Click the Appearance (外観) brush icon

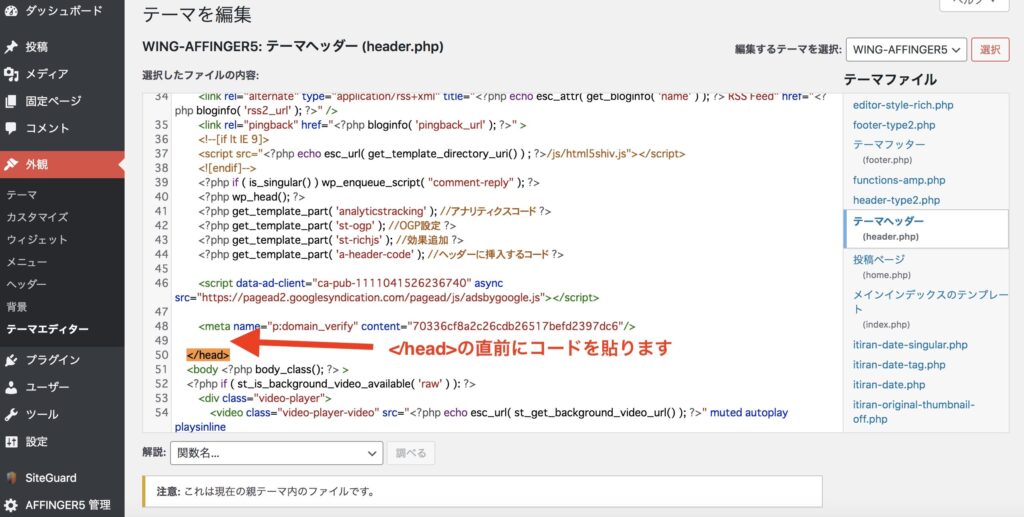[x=11, y=164]
